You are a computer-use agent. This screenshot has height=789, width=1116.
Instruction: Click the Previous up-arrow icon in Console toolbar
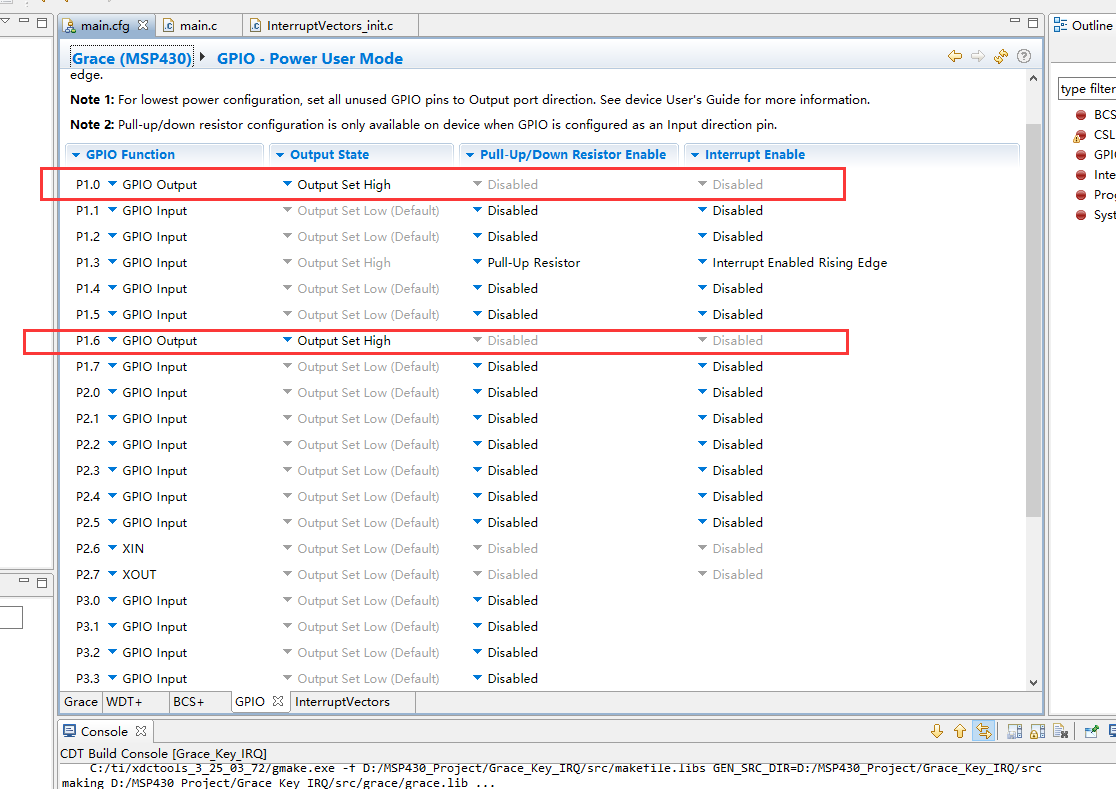click(960, 731)
